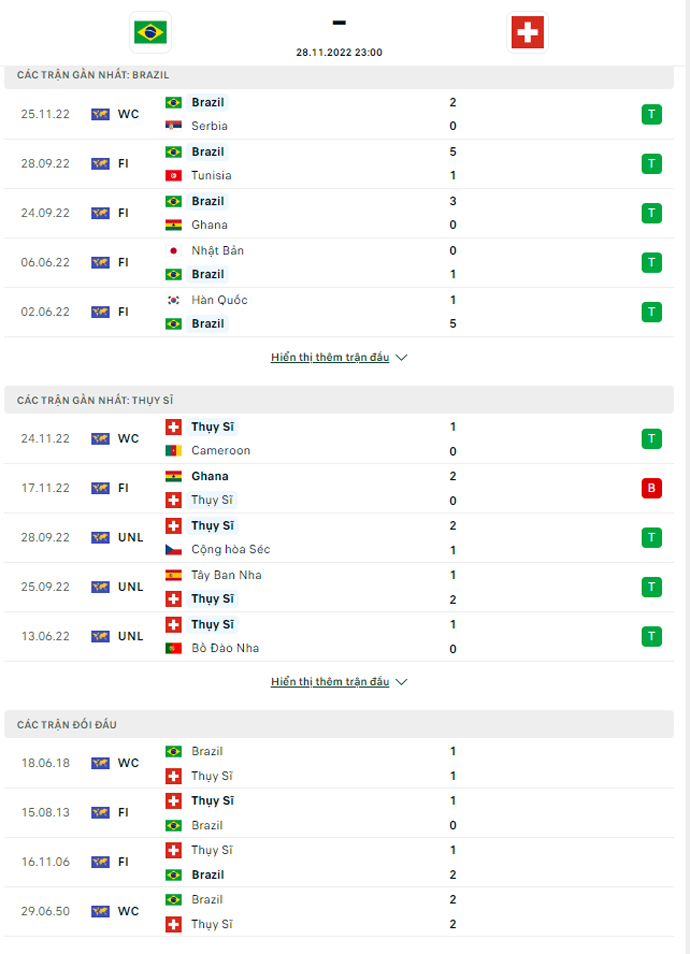Click the Nhật Bản team name
This screenshot has width=690, height=954.
point(217,250)
